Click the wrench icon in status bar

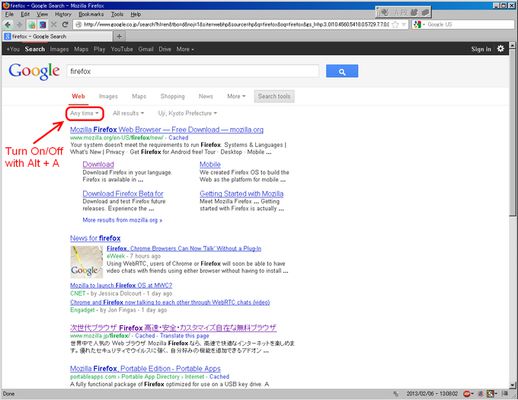[x=396, y=394]
